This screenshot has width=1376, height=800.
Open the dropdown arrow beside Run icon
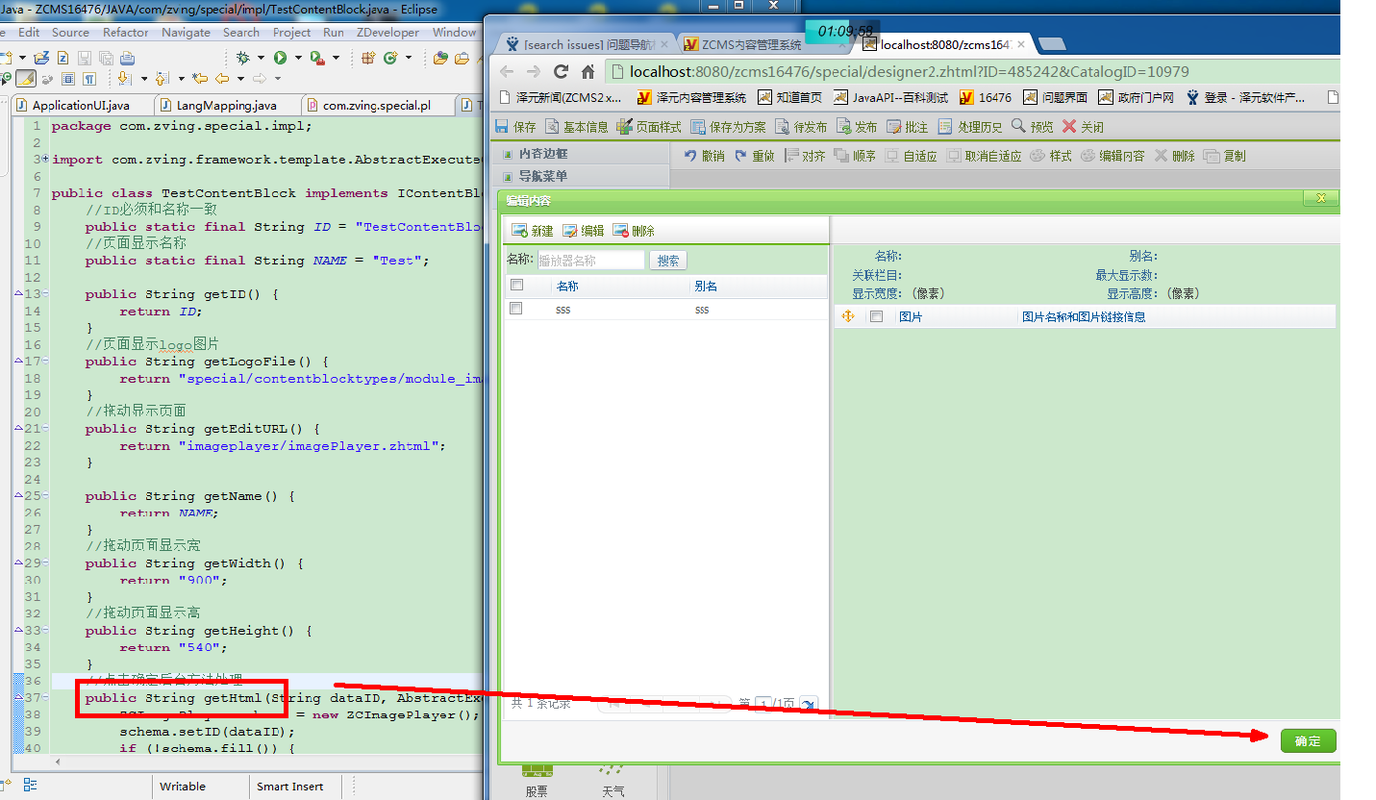[296, 58]
